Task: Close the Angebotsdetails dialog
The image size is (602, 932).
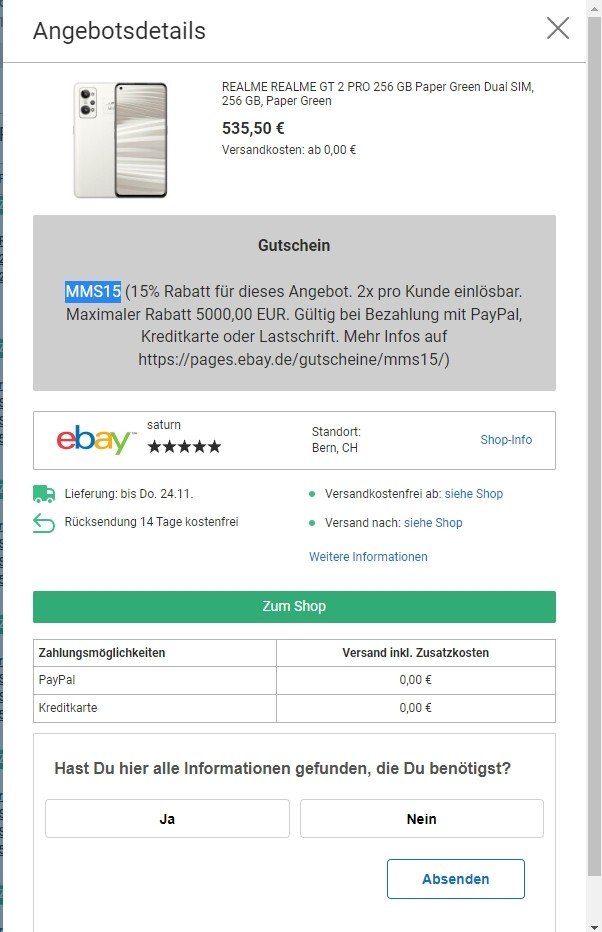Action: [x=557, y=29]
